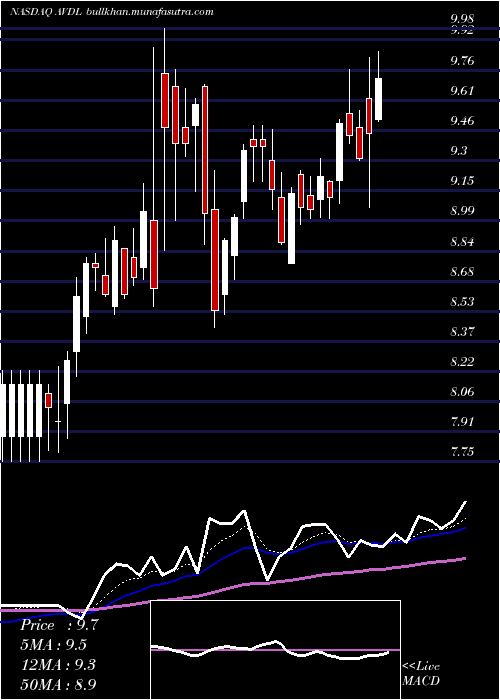Click the 8.84 price axis label
Viewport: 500px width, 700px height.
pos(462,242)
